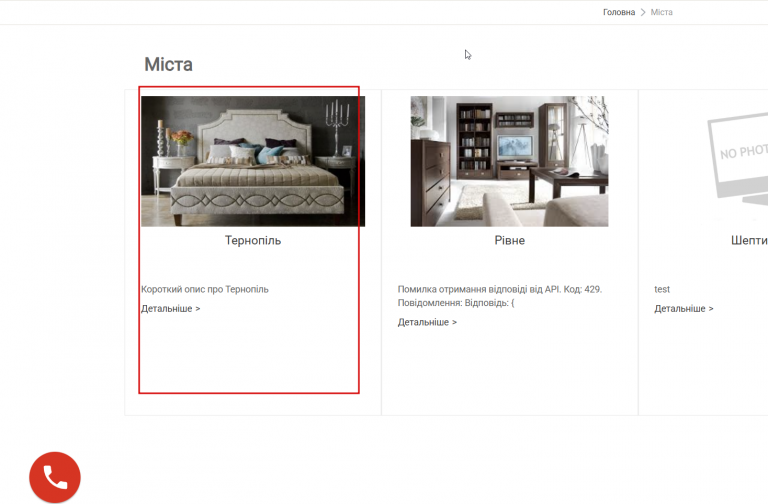
Task: Open the Тернопіль city title
Action: 253,240
